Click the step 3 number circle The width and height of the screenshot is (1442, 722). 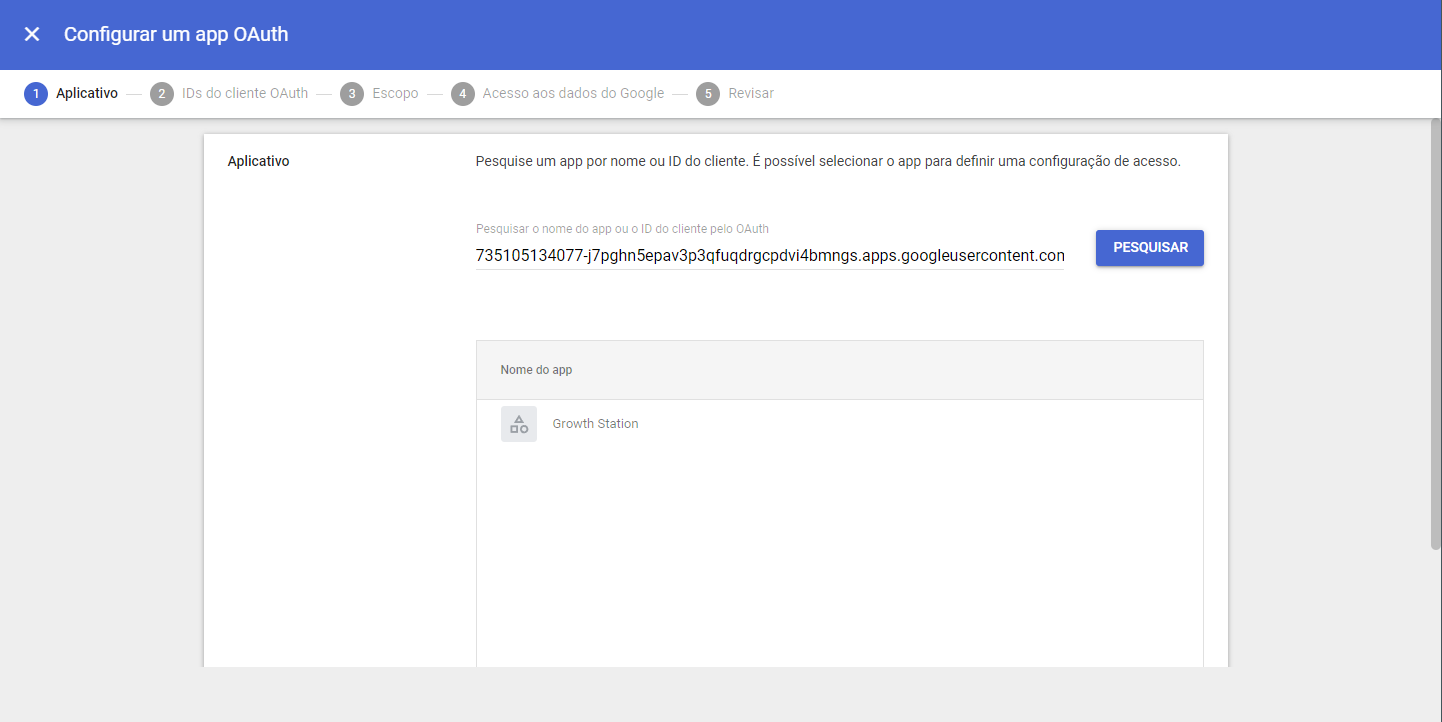click(351, 94)
